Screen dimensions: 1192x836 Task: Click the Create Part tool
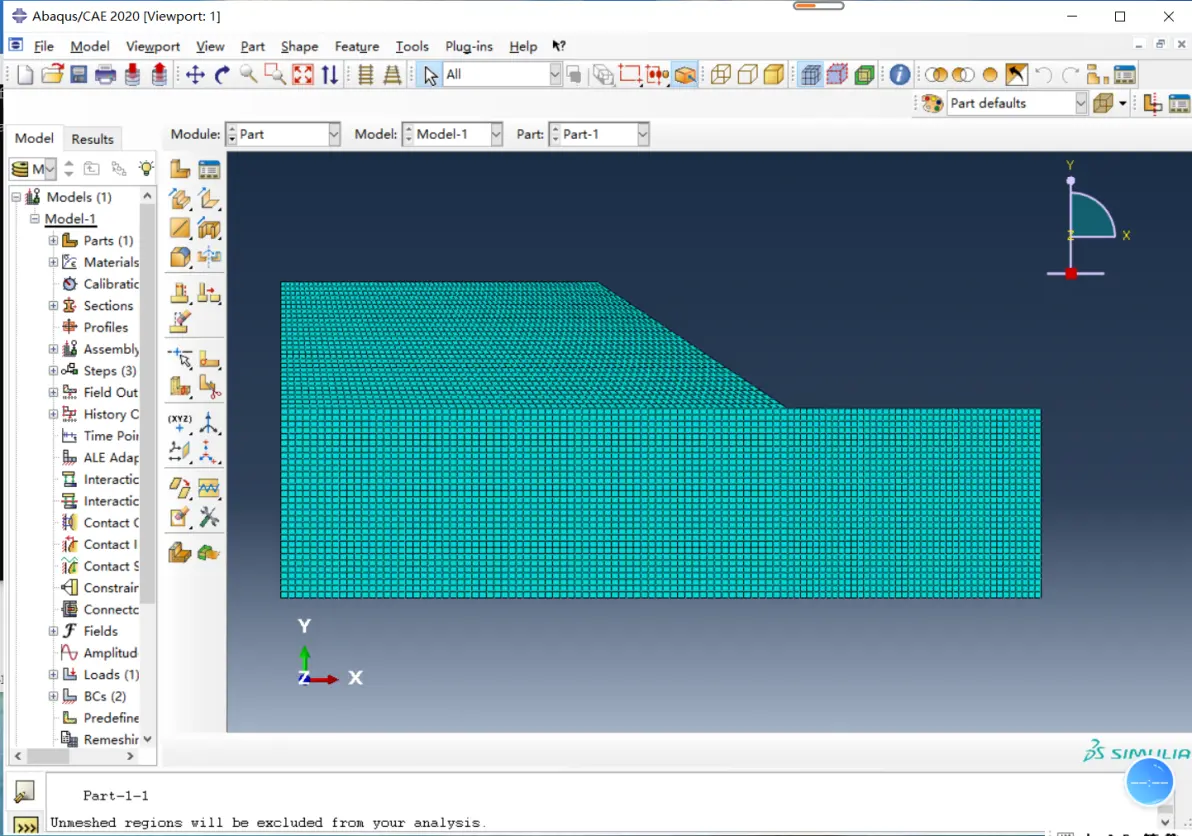click(180, 169)
